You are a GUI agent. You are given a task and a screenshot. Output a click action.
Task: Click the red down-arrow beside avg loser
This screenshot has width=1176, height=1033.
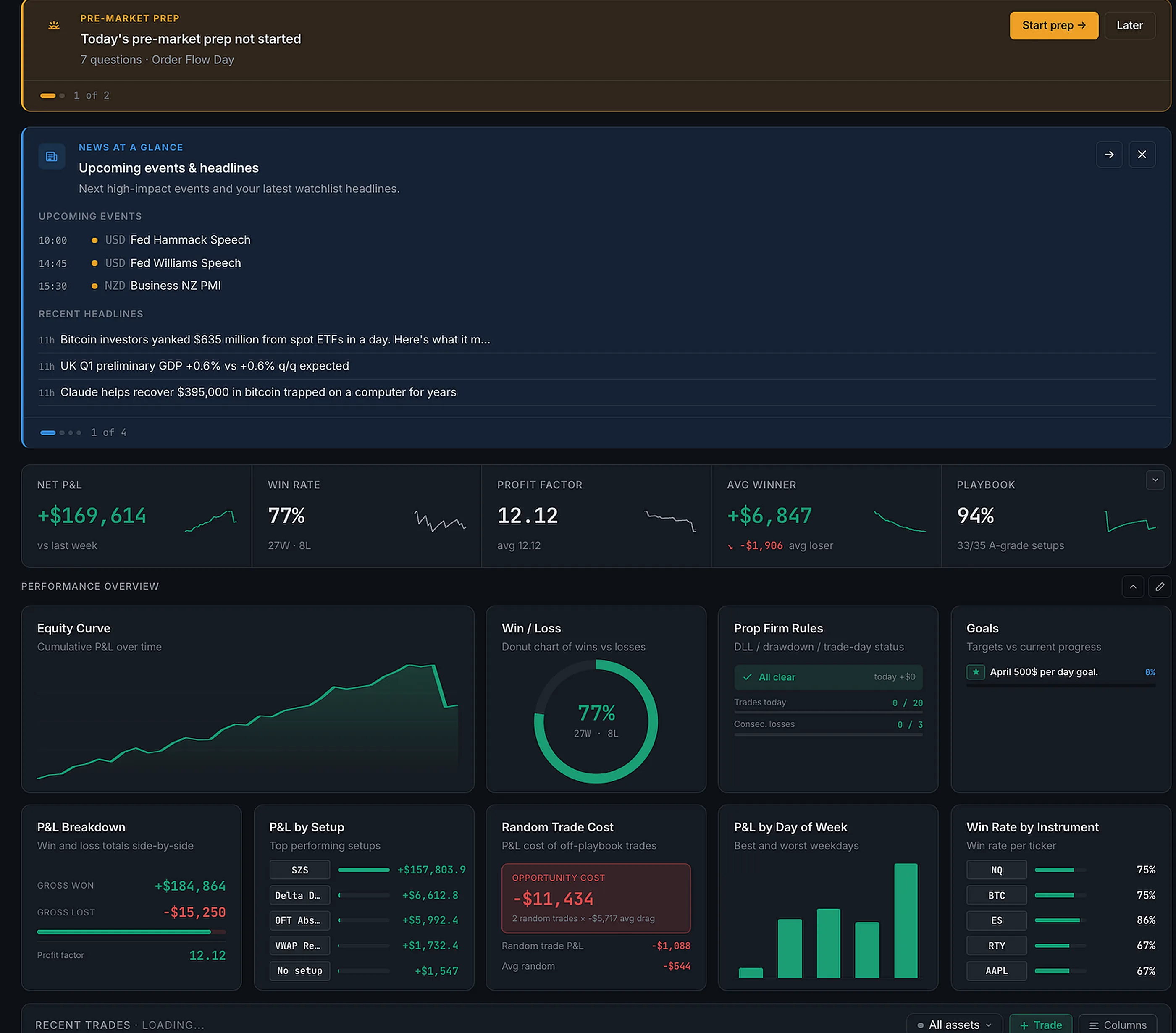[x=731, y=546]
